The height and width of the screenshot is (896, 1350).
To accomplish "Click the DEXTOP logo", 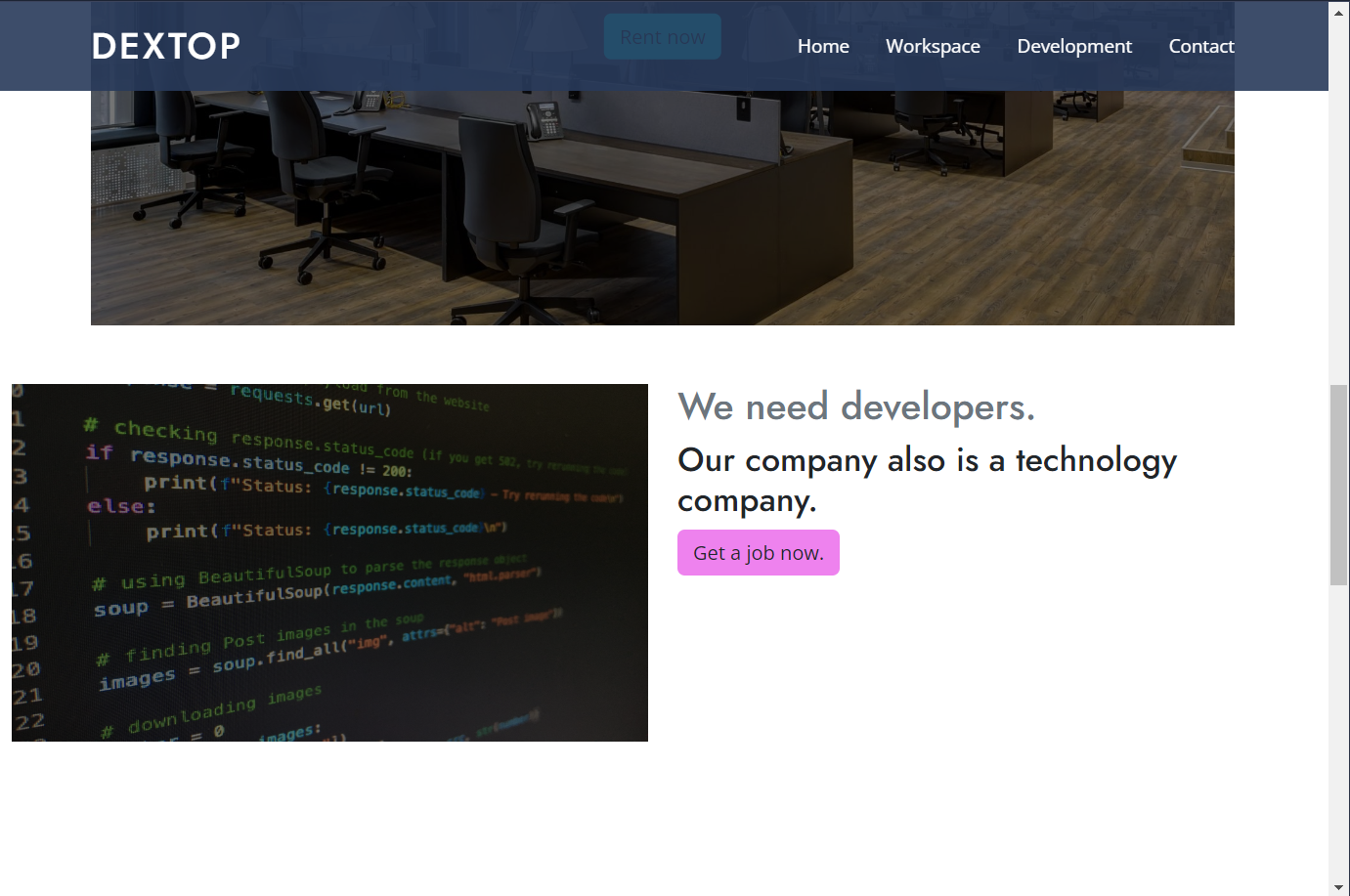I will click(x=165, y=46).
